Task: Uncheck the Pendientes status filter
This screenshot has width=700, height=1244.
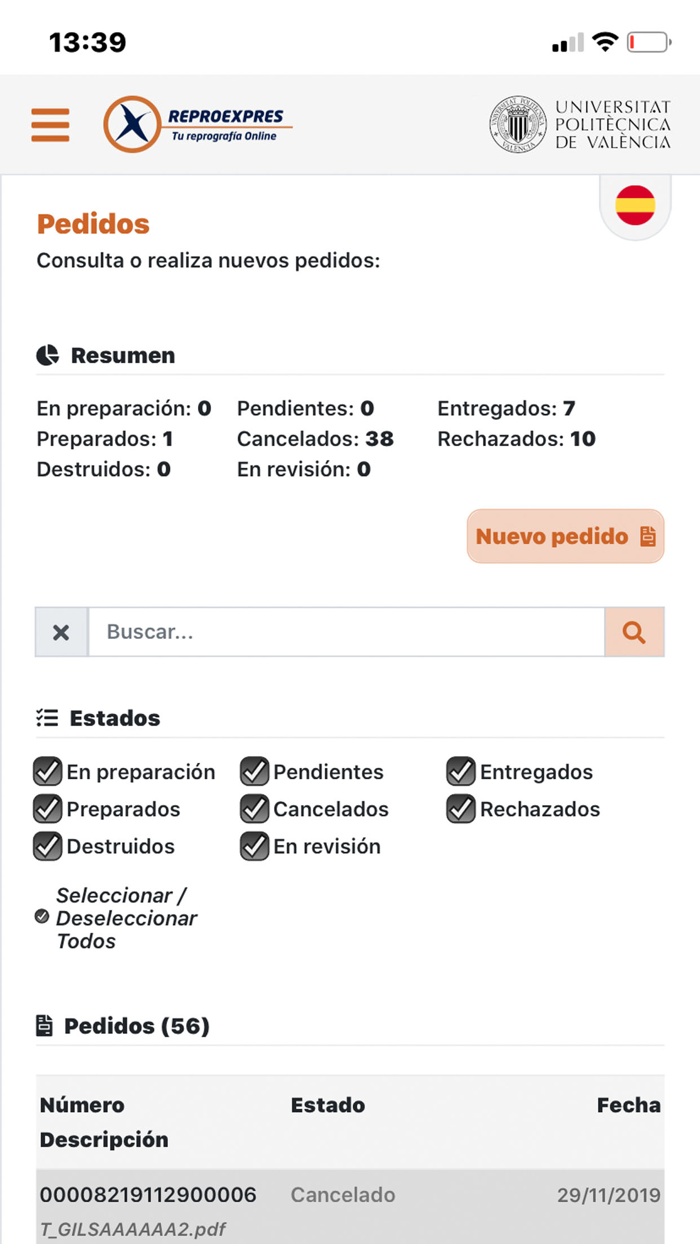Action: 255,771
